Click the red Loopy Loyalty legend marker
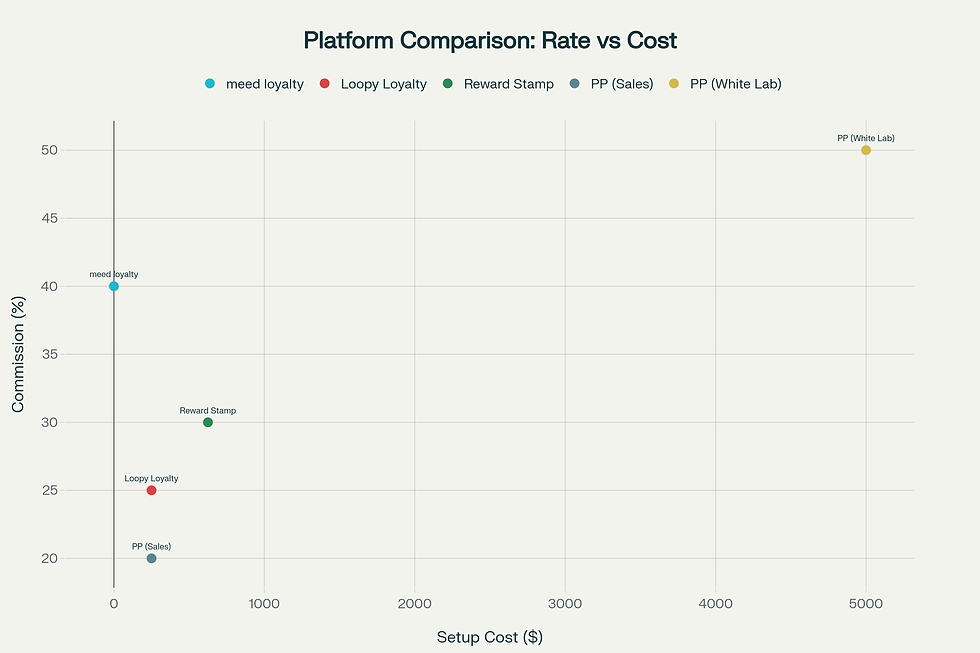The height and width of the screenshot is (653, 980). (x=324, y=83)
